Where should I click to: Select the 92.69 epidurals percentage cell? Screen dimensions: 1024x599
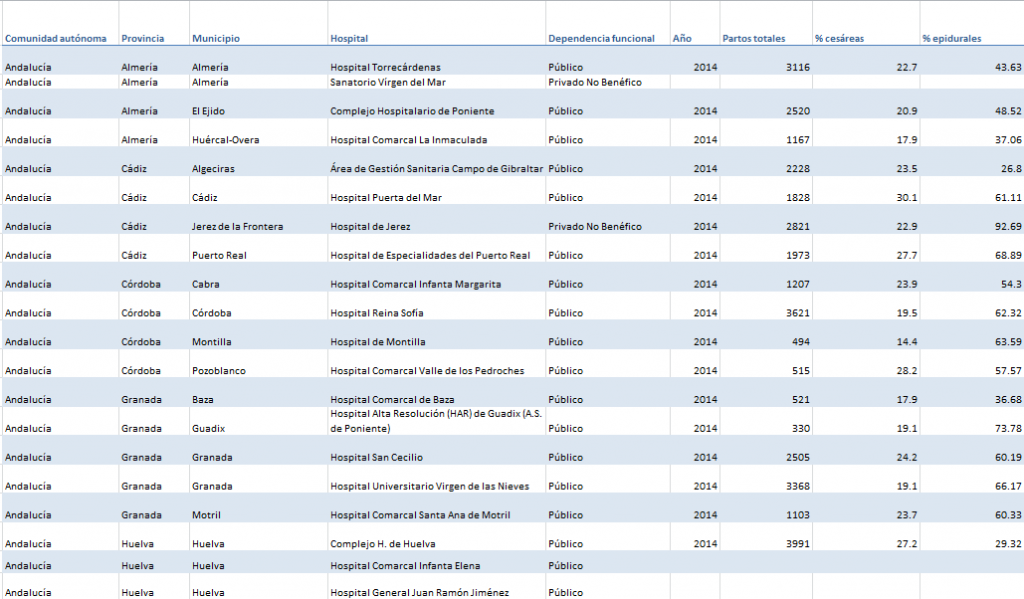(1005, 227)
